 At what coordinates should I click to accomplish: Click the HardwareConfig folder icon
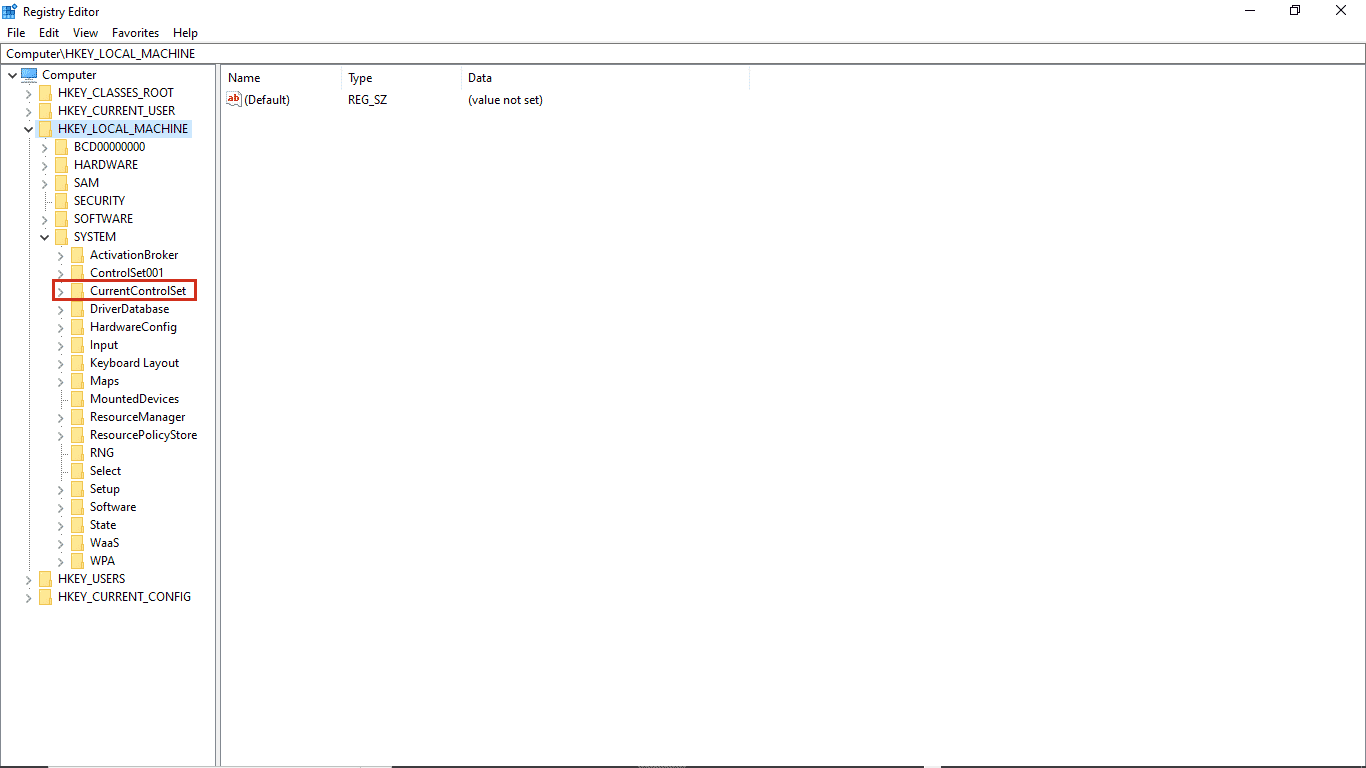coord(77,327)
